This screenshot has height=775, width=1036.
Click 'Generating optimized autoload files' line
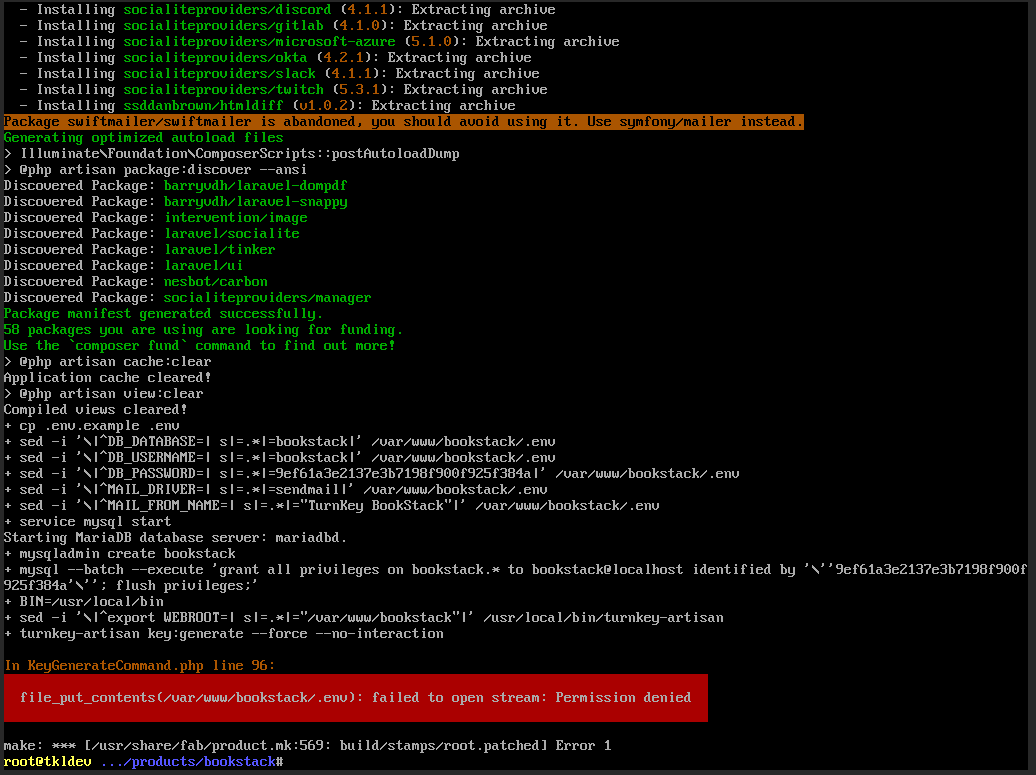143,137
